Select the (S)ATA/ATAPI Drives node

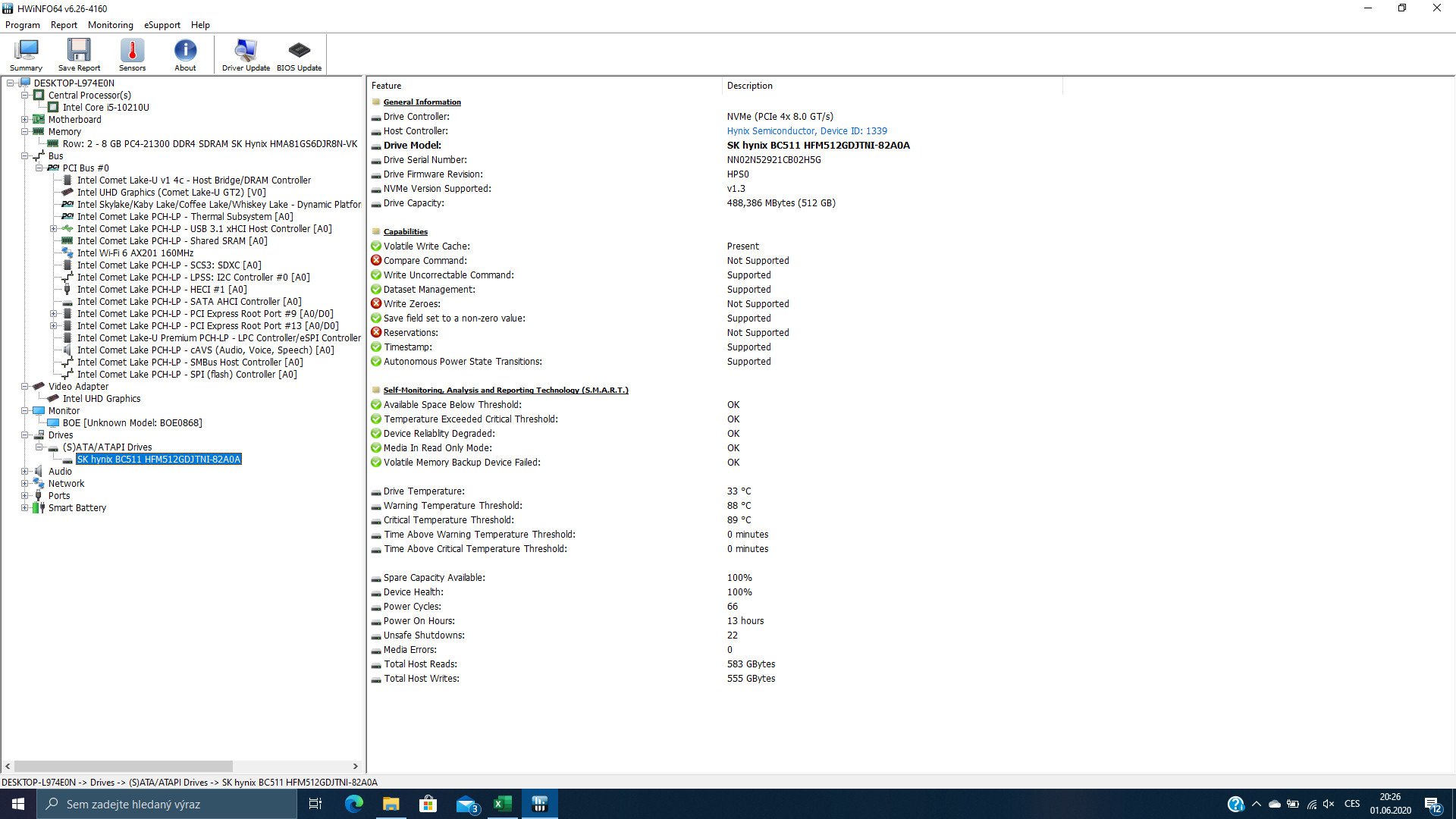click(x=107, y=447)
